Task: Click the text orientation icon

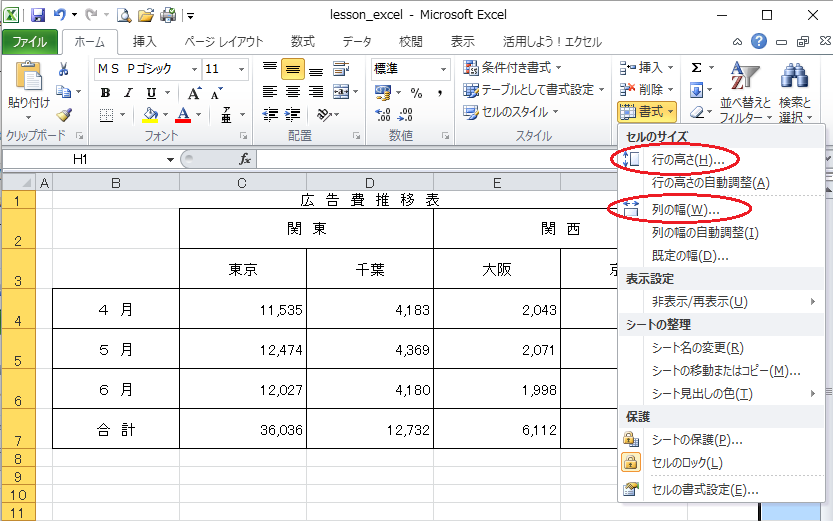Action: [323, 115]
